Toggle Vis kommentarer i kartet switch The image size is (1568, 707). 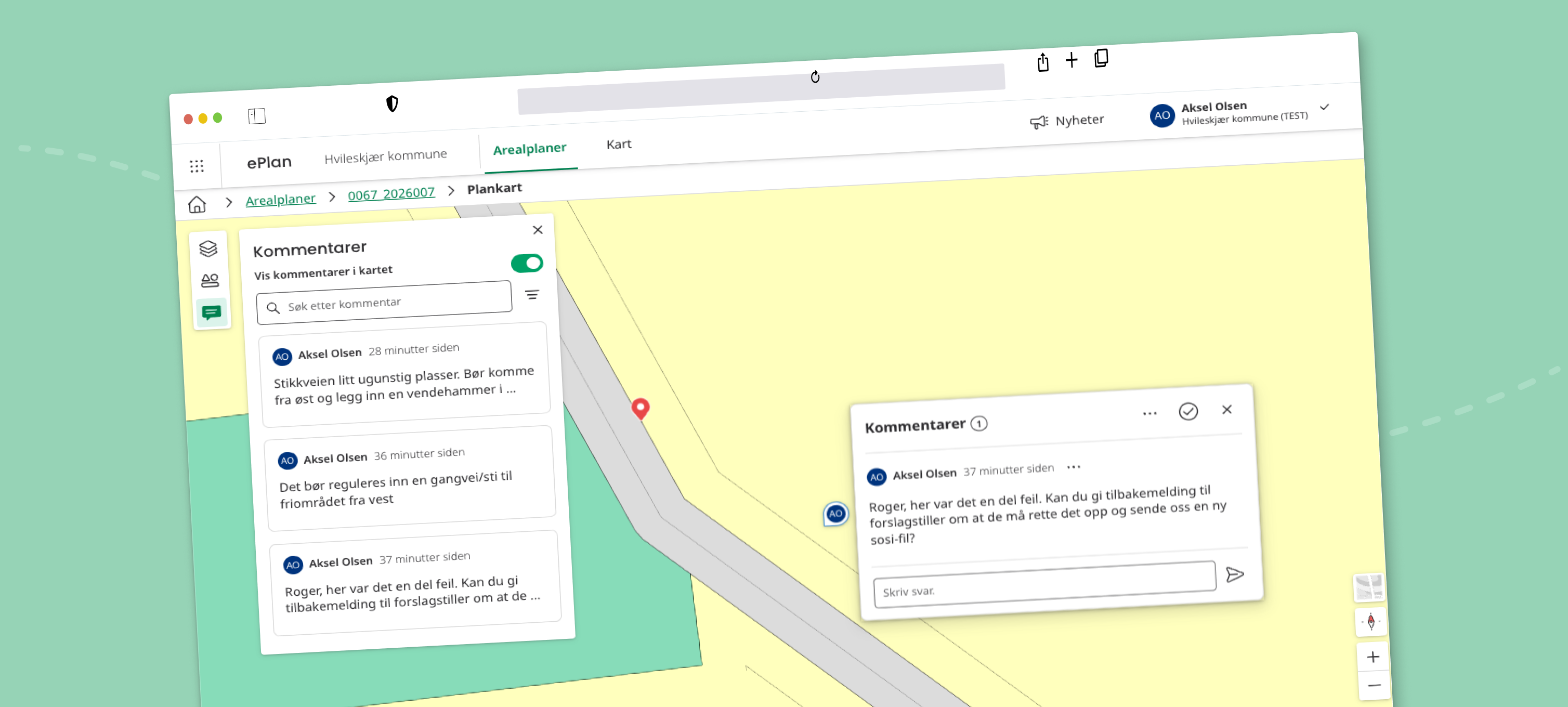point(527,264)
